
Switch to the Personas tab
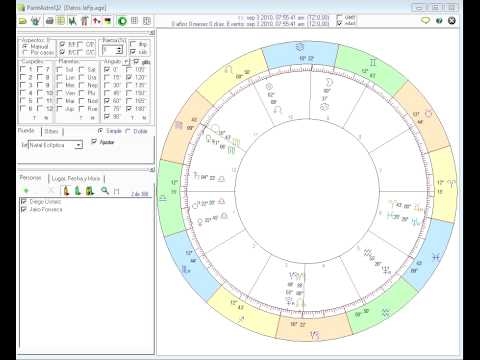tap(30, 178)
